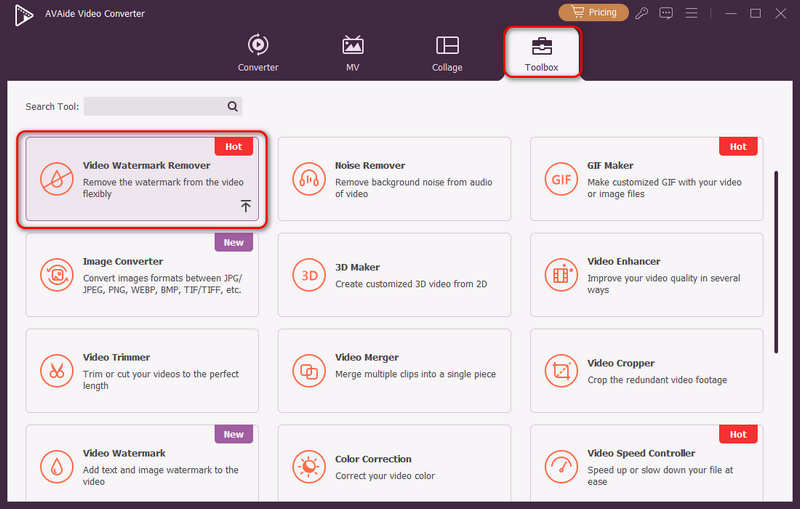The image size is (800, 509).
Task: Click the Video Trimmer scissors icon
Action: point(57,371)
